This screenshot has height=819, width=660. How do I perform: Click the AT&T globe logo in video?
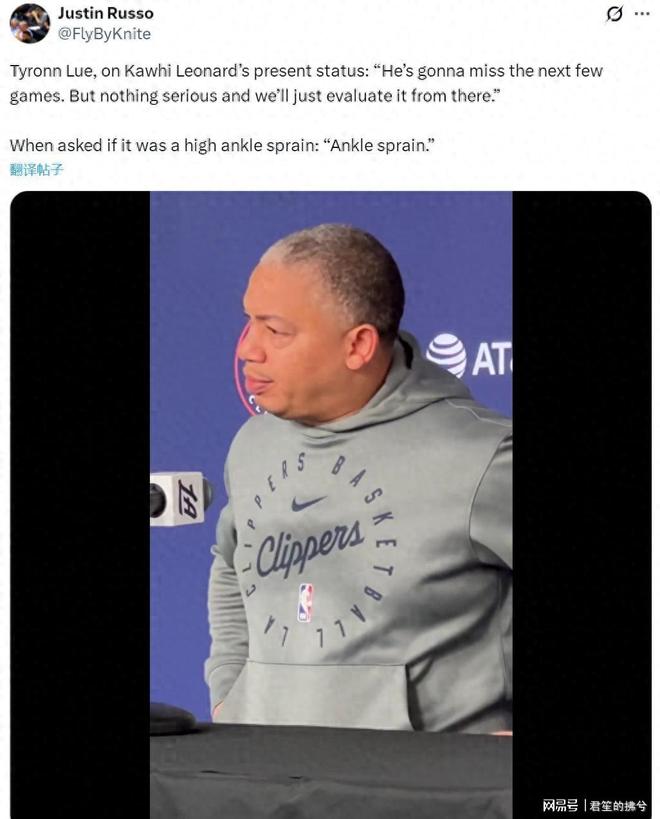446,355
